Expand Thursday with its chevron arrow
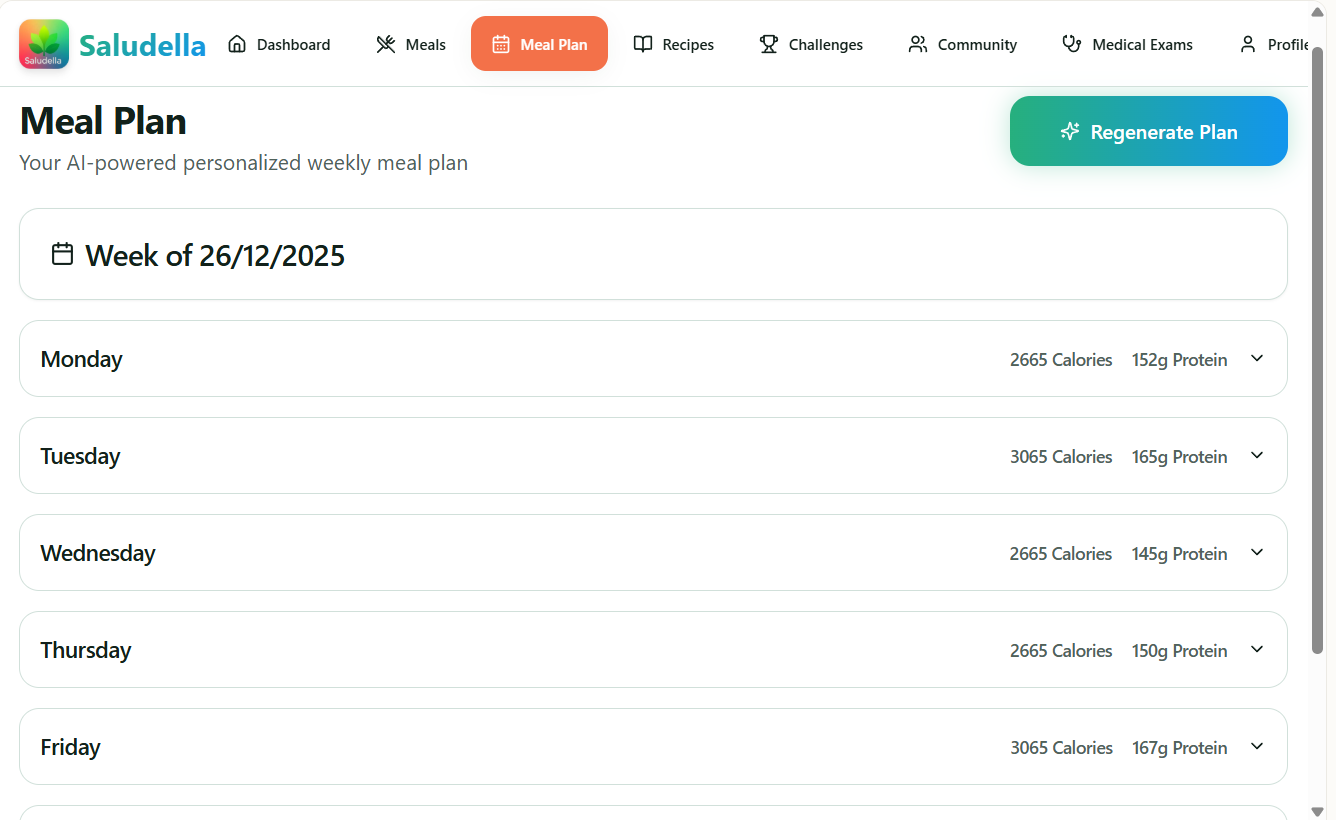 1257,649
